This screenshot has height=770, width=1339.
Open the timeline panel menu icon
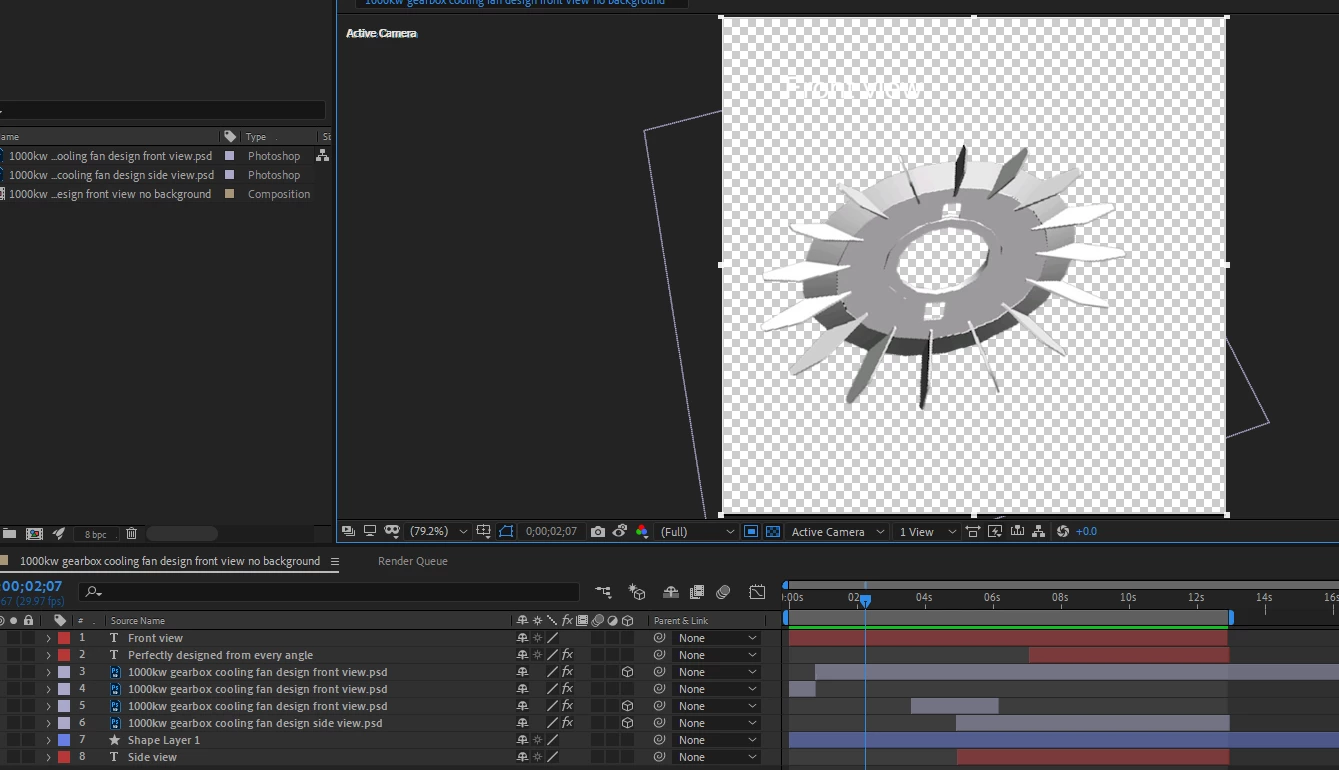point(335,561)
